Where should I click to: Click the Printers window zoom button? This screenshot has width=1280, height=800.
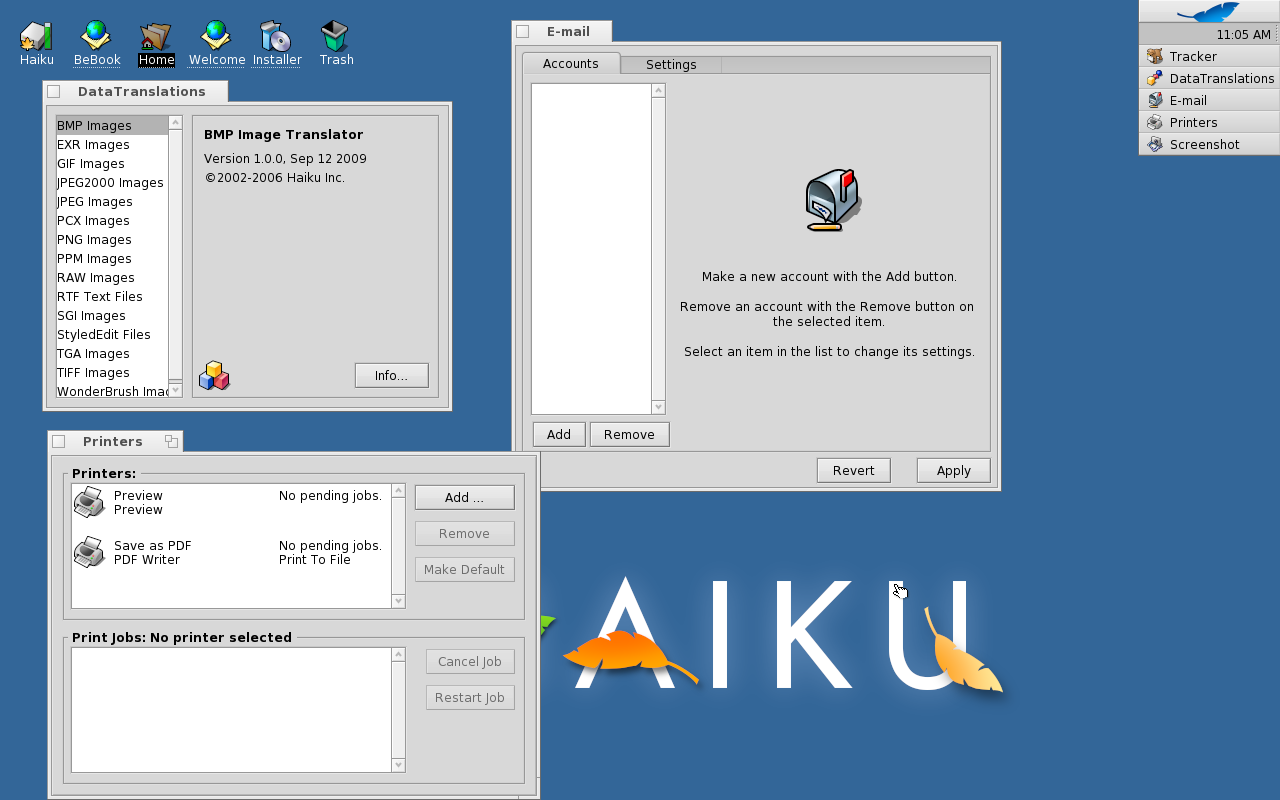[x=171, y=441]
